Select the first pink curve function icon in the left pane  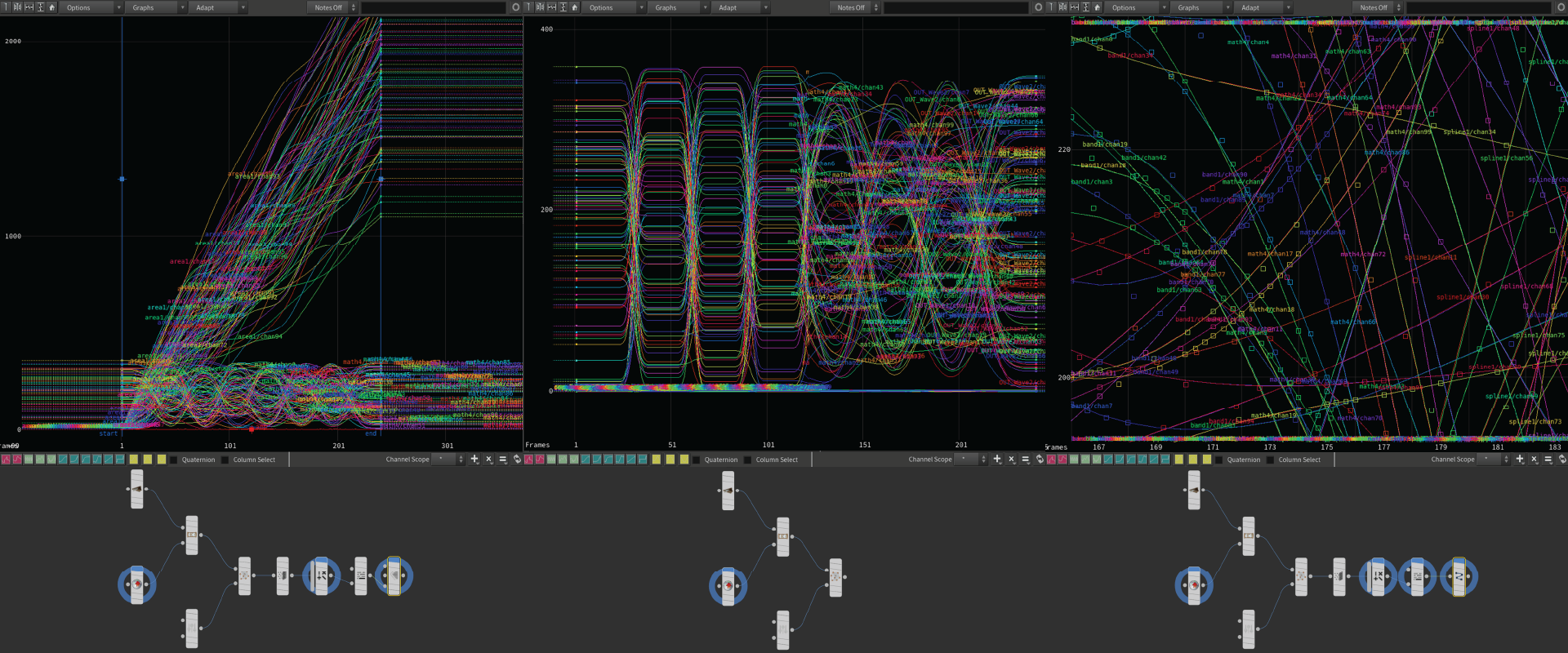coord(6,460)
